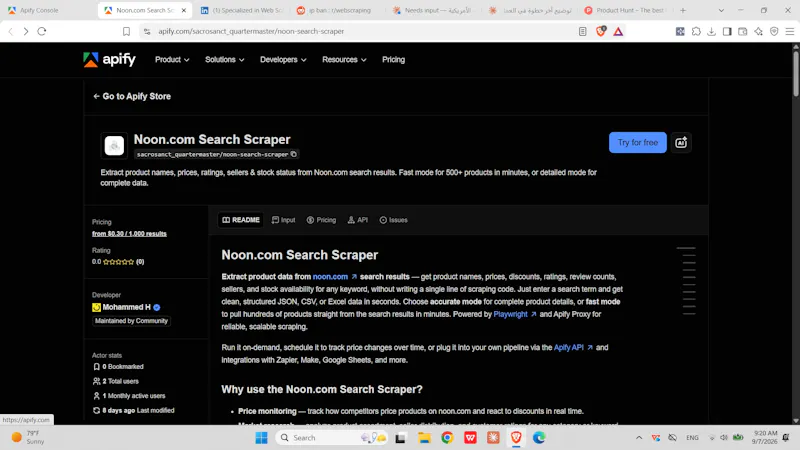Screen dimensions: 800x450
Task: Click the Try for free button
Action: pos(637,142)
